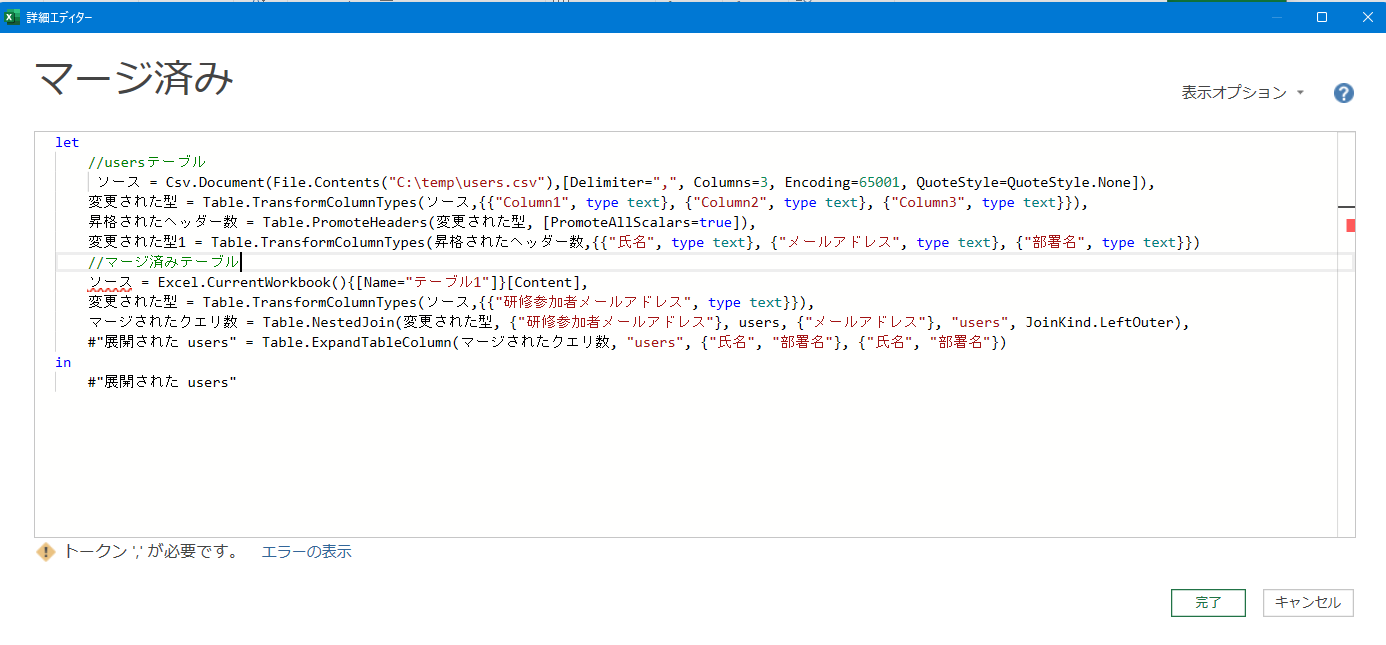The image size is (1386, 645).
Task: Click the underlined ソース on the Excel.CurrentWorkbook line
Action: [x=109, y=283]
